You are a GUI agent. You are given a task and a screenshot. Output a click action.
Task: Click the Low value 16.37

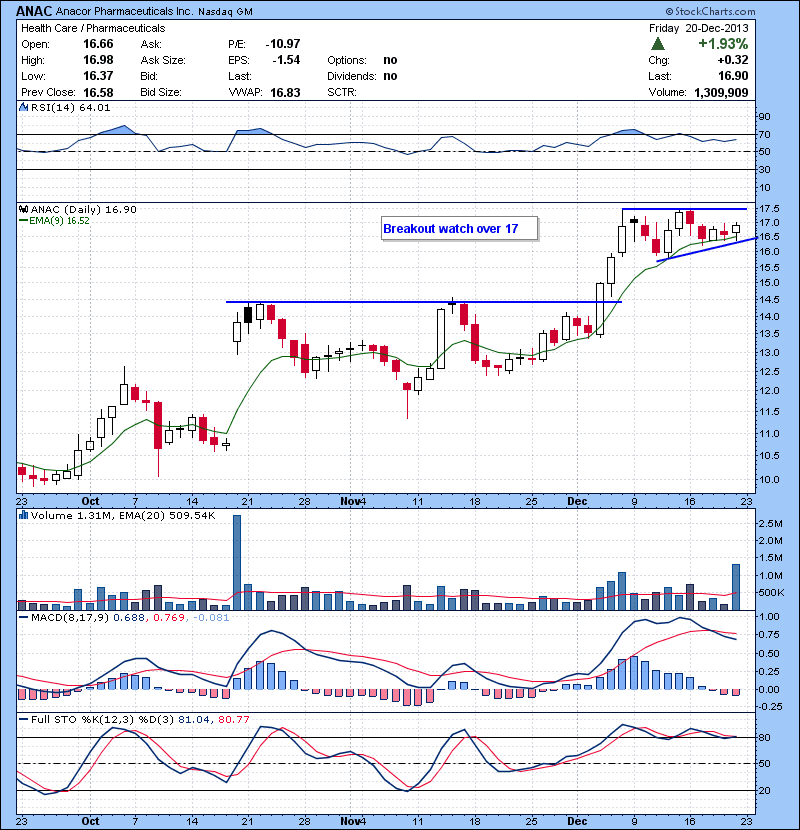pos(98,76)
